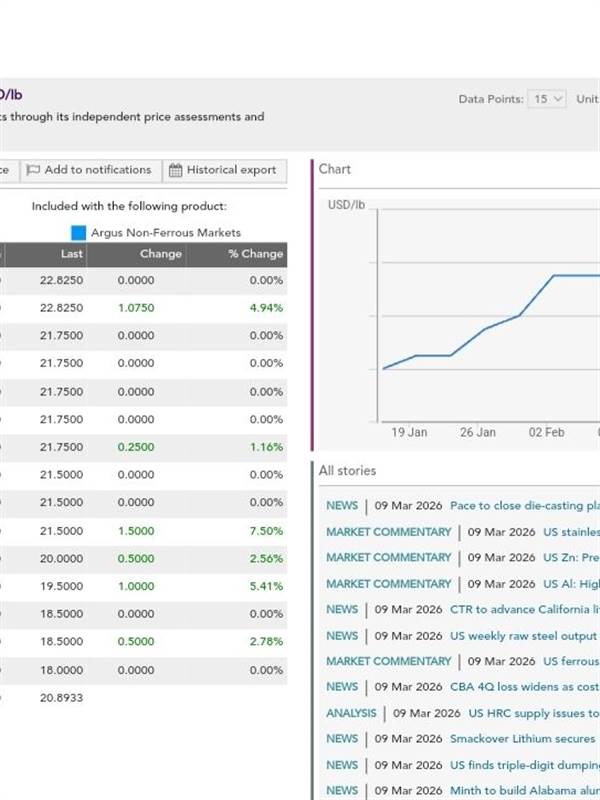The image size is (600, 800).
Task: Click the 19 Jan chart axis label
Action: pos(409,433)
